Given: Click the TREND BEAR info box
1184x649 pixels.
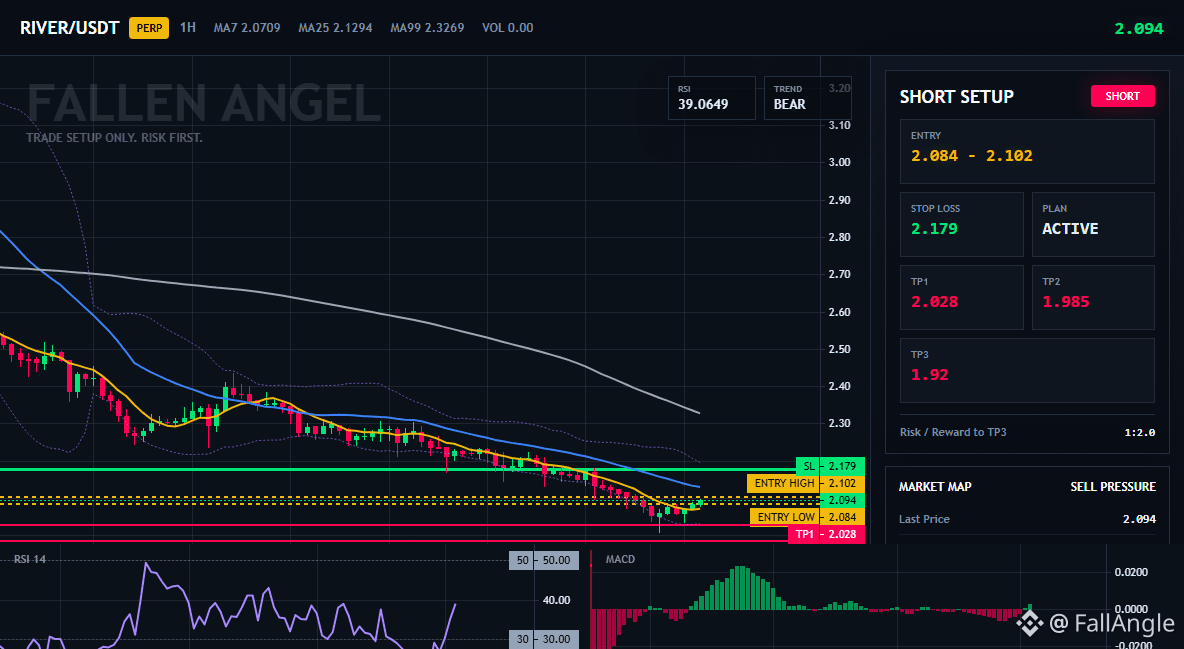Looking at the screenshot, I should (807, 97).
